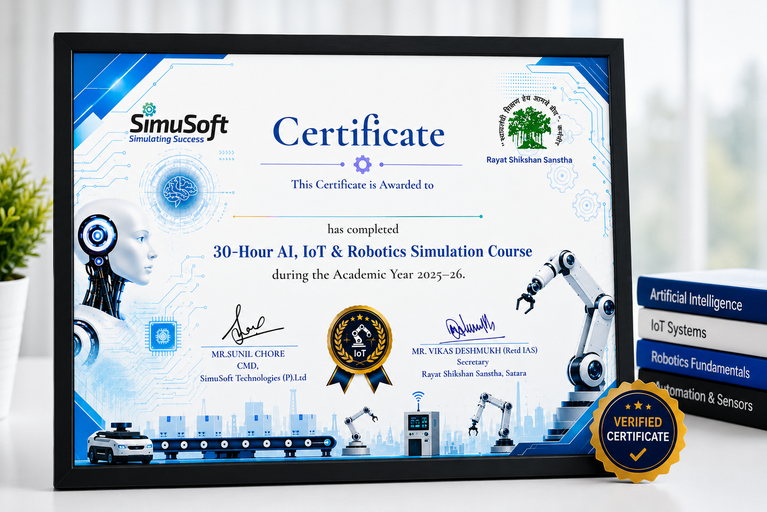767x512 pixels.
Task: Click the "Robotics Fundamentals" book spine
Action: tap(702, 364)
